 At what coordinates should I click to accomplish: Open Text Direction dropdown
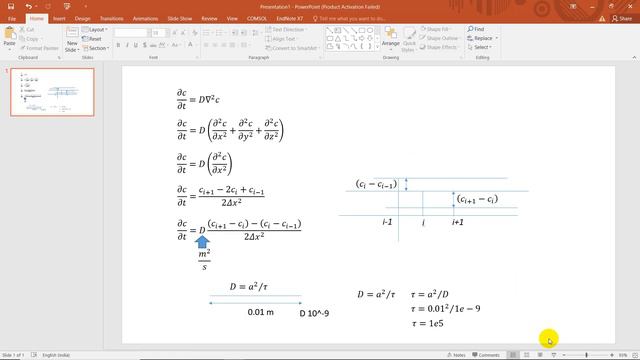[x=287, y=30]
